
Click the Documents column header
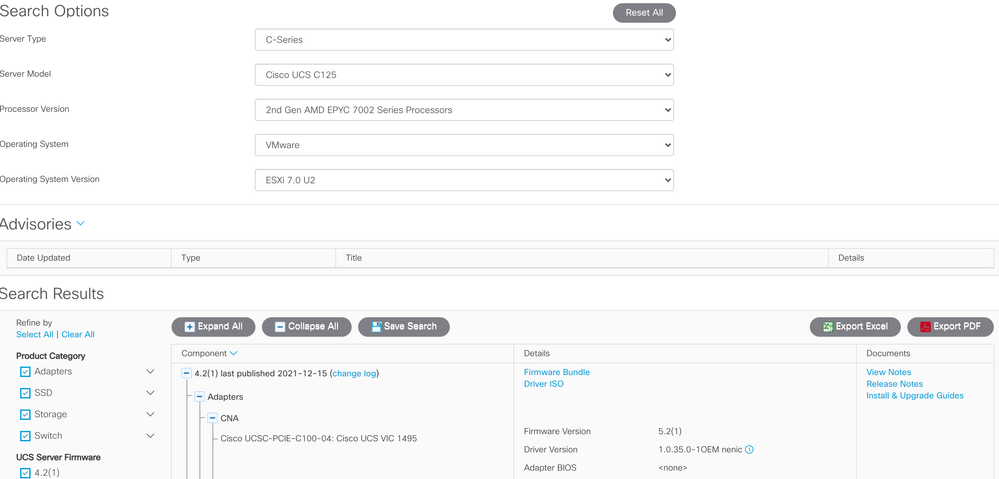click(x=888, y=353)
